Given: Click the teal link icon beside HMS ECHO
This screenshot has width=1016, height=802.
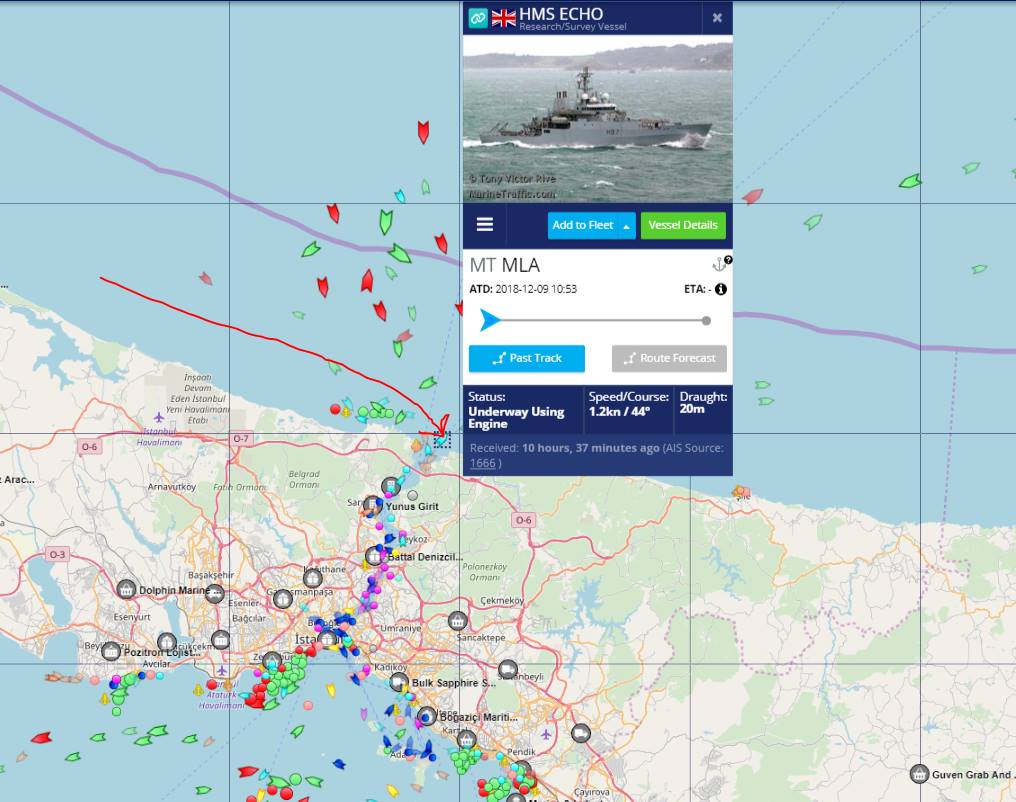Looking at the screenshot, I should click(x=478, y=18).
